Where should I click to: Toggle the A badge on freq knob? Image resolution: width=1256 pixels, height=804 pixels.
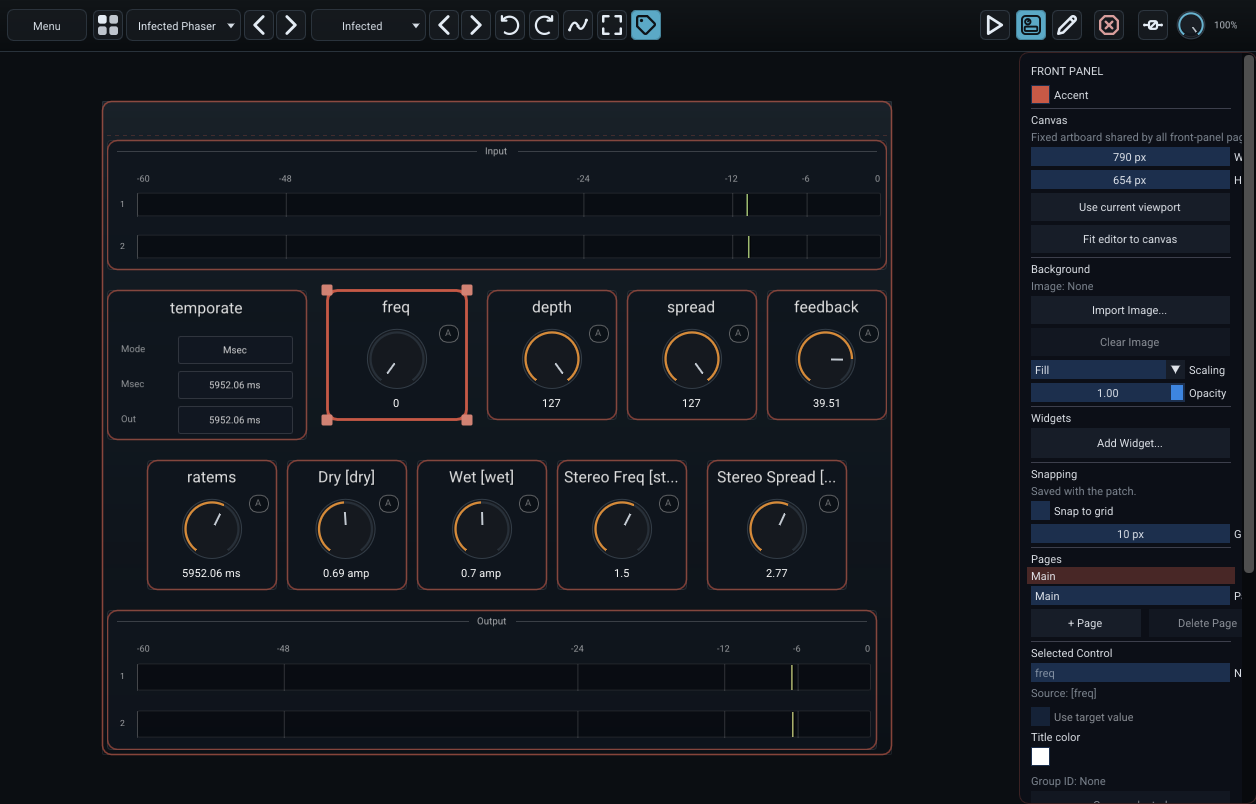click(449, 333)
